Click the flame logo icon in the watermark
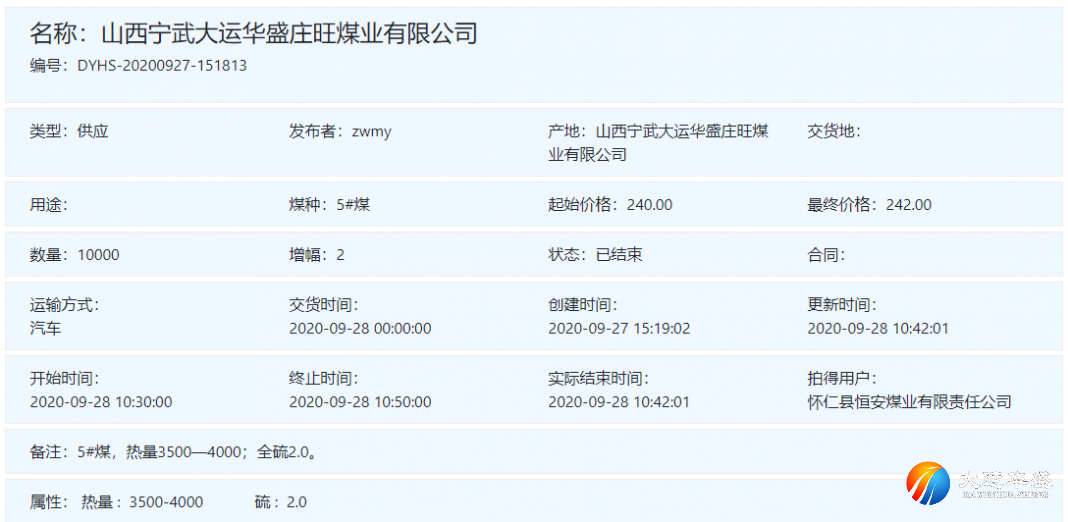1068x522 pixels. (927, 484)
